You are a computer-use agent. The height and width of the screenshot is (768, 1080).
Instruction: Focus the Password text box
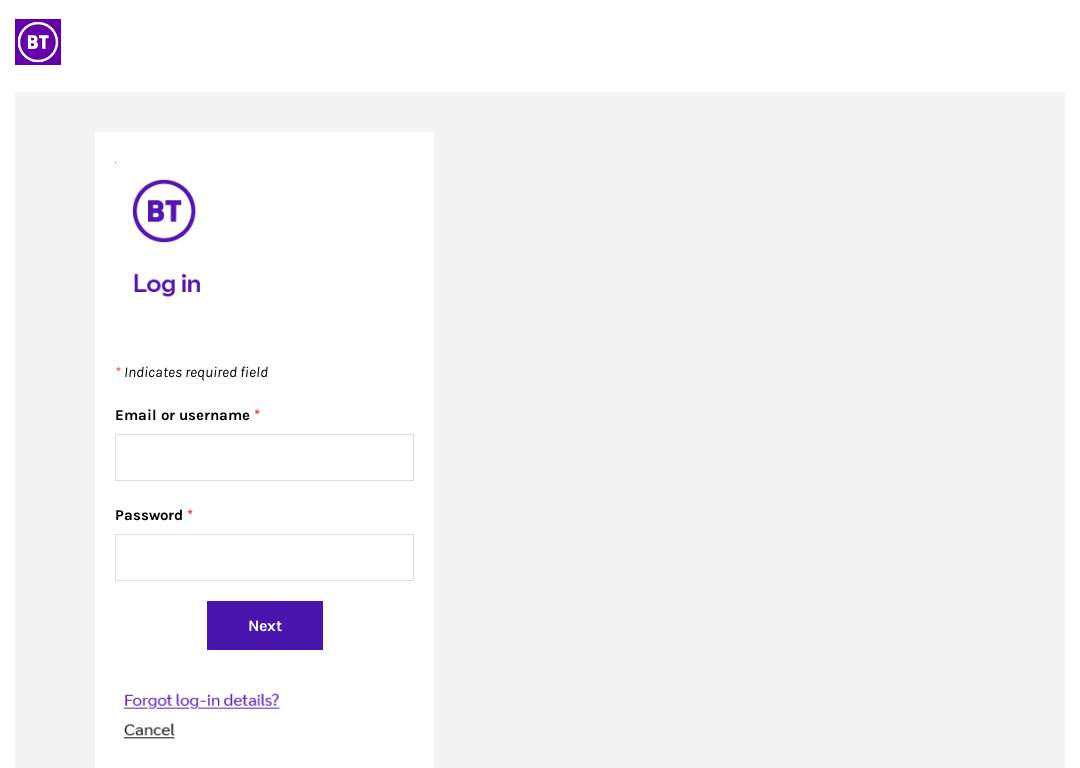264,557
